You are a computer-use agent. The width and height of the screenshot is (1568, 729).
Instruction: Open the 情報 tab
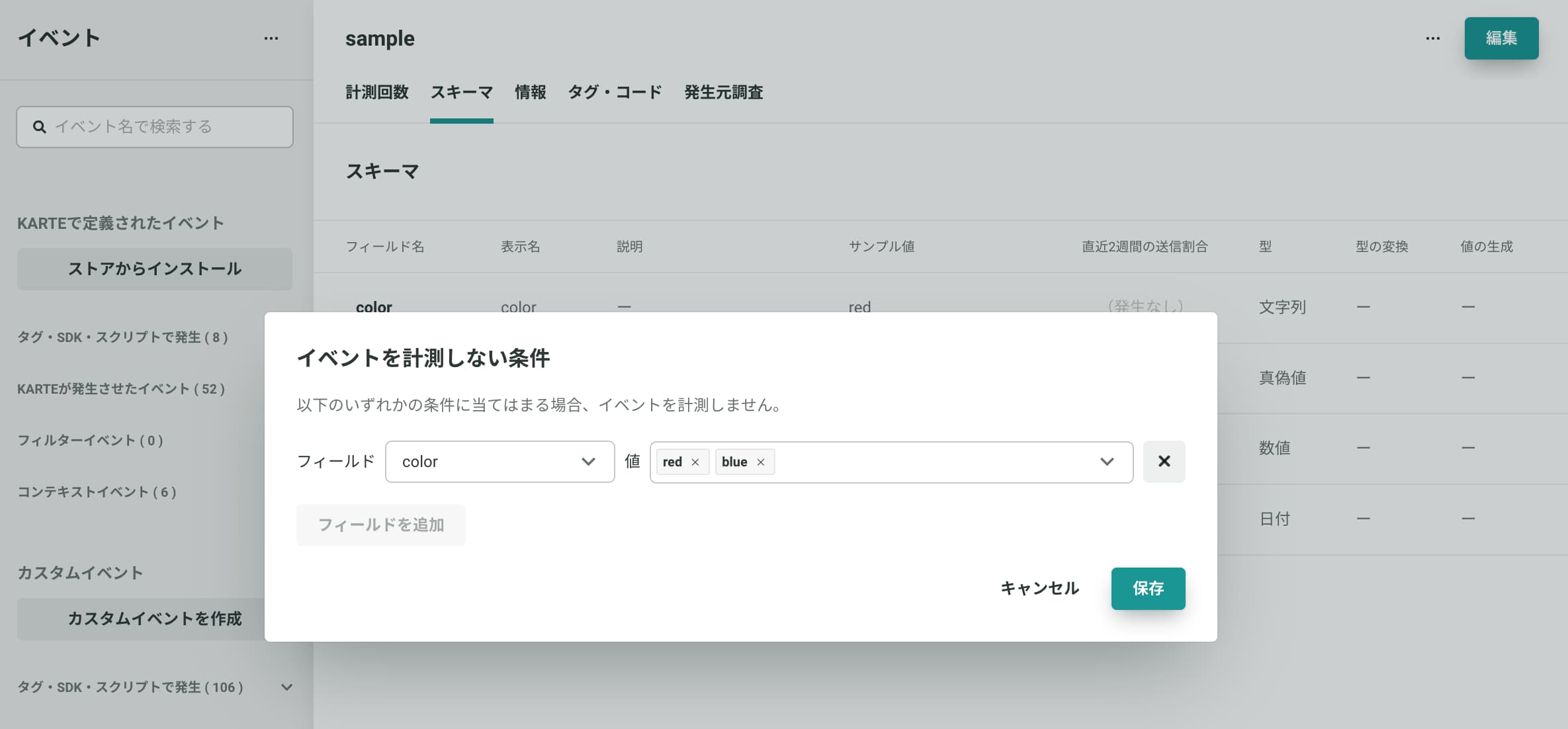tap(531, 92)
